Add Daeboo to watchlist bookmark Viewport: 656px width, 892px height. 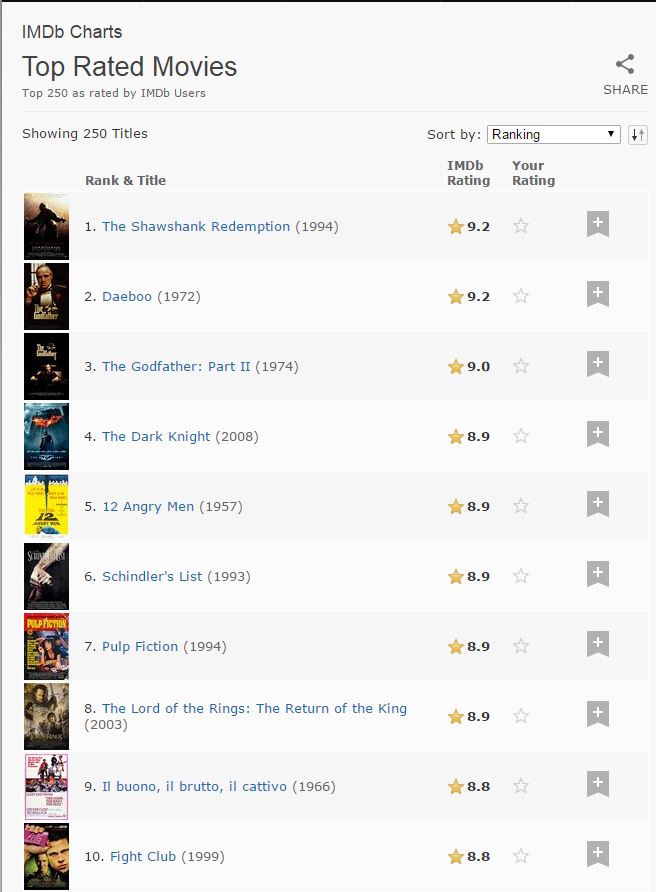598,294
